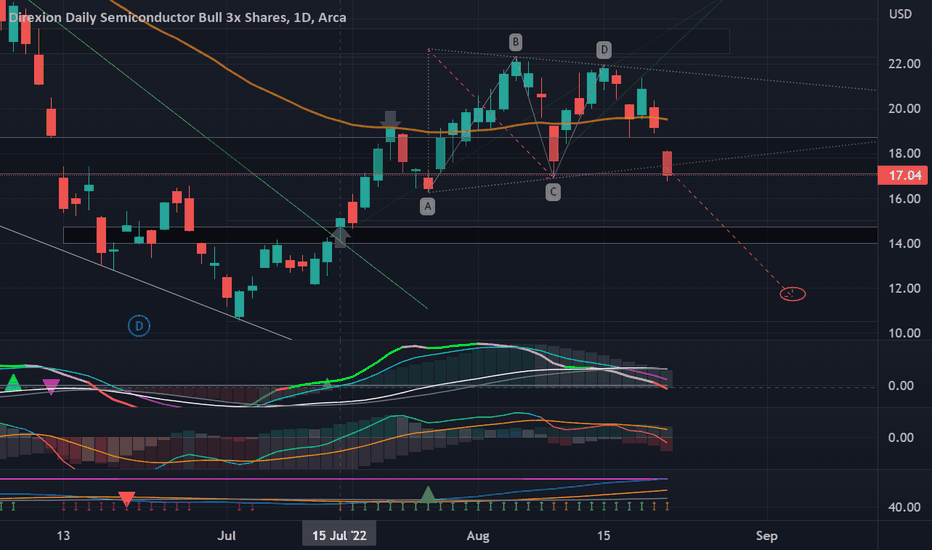Click the 22.00 price axis label
The image size is (932, 550).
tap(904, 64)
